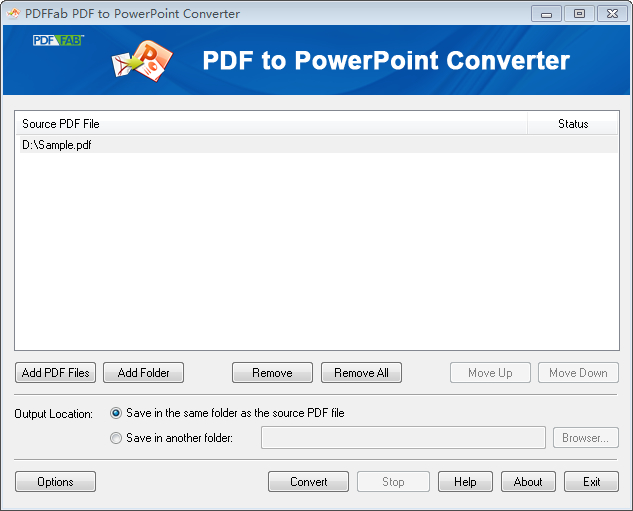Click the output folder path field

point(403,438)
